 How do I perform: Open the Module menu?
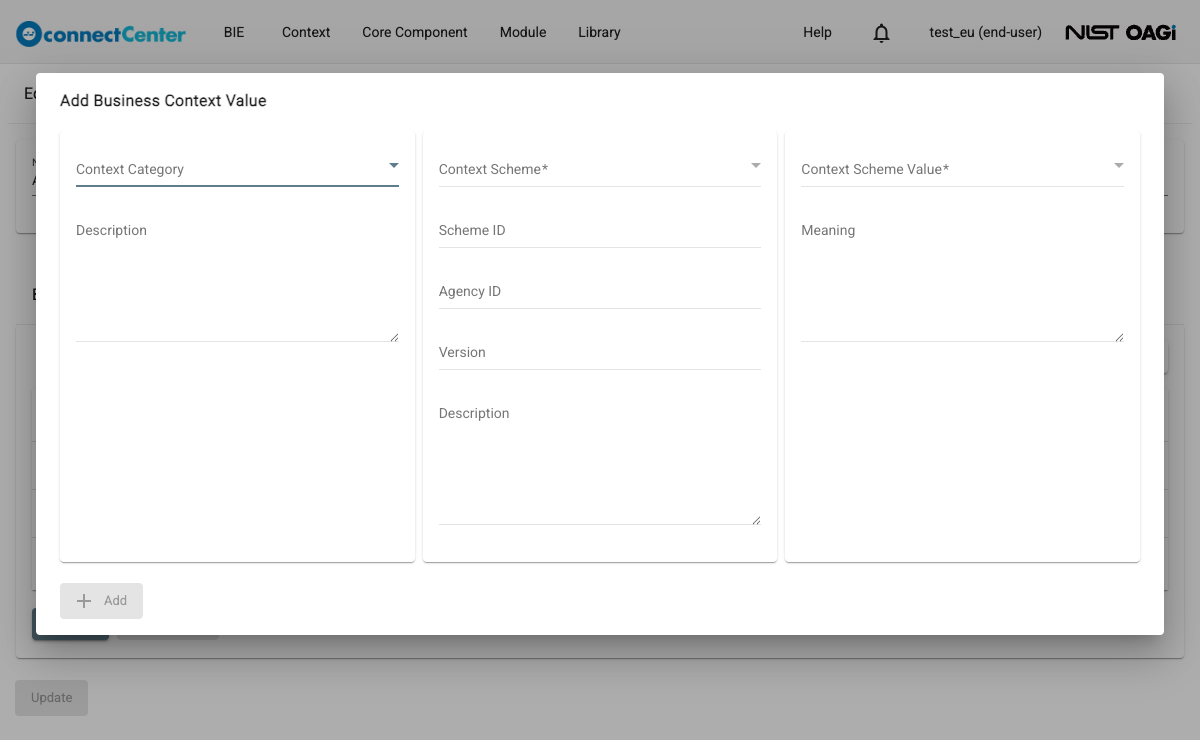523,32
